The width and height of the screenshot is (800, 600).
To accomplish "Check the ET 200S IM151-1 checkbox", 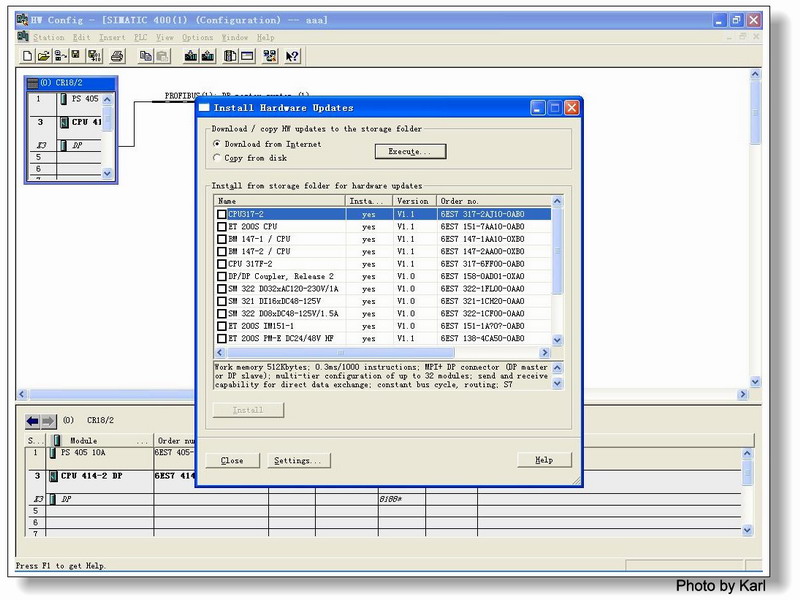I will coord(222,326).
